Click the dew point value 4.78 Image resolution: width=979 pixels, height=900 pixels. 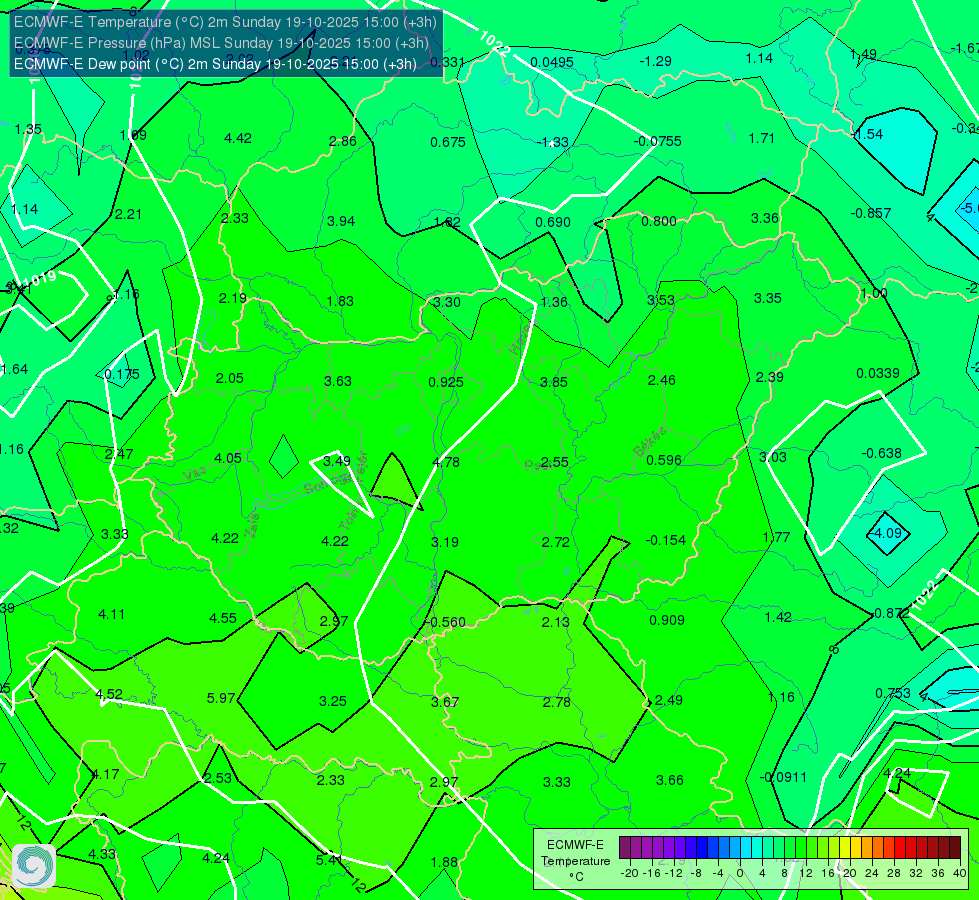[446, 462]
